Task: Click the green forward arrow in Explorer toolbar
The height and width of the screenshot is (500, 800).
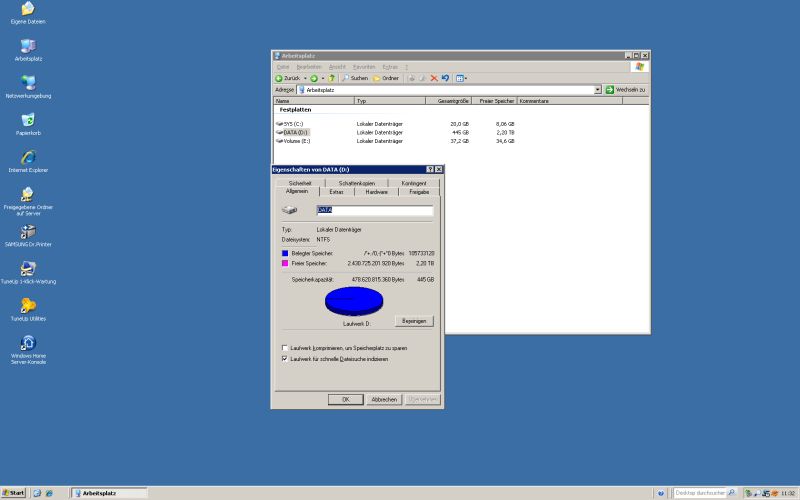Action: pyautogui.click(x=314, y=78)
